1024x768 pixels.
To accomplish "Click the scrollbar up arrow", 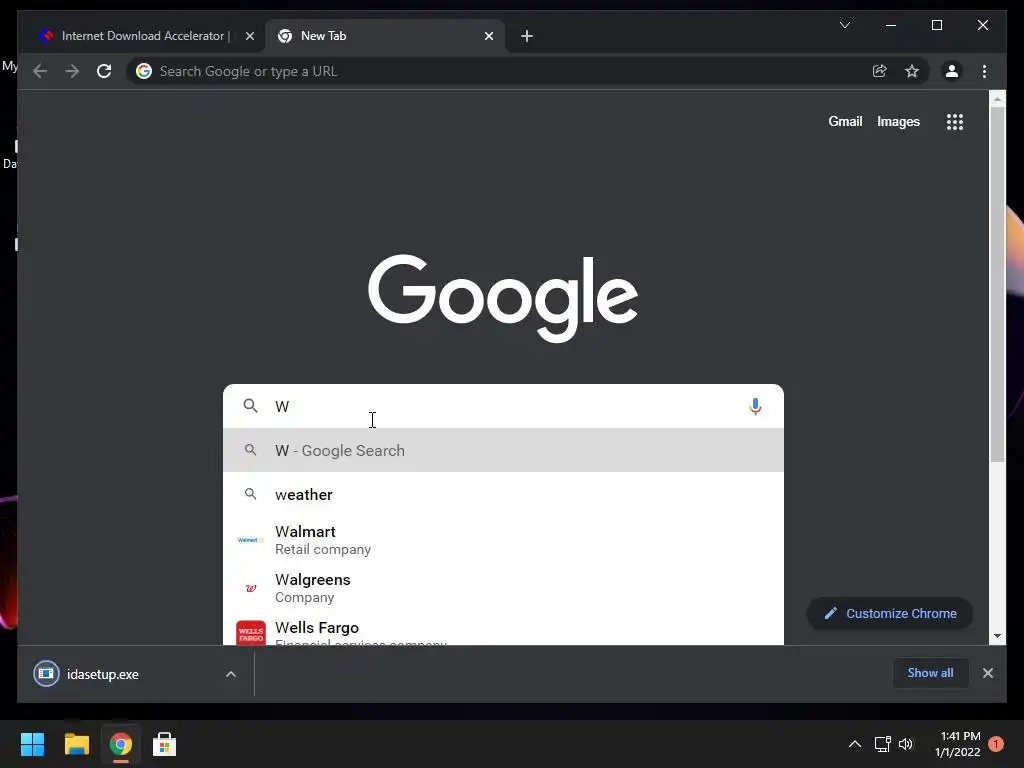I will pos(997,99).
